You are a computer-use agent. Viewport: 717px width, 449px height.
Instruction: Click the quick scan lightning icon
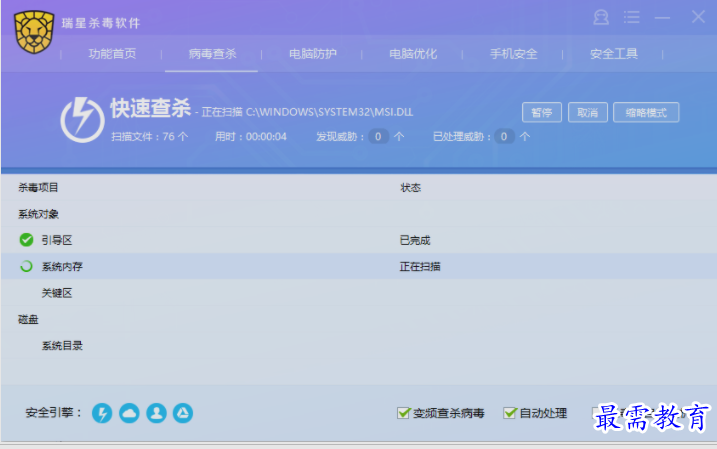click(82, 120)
